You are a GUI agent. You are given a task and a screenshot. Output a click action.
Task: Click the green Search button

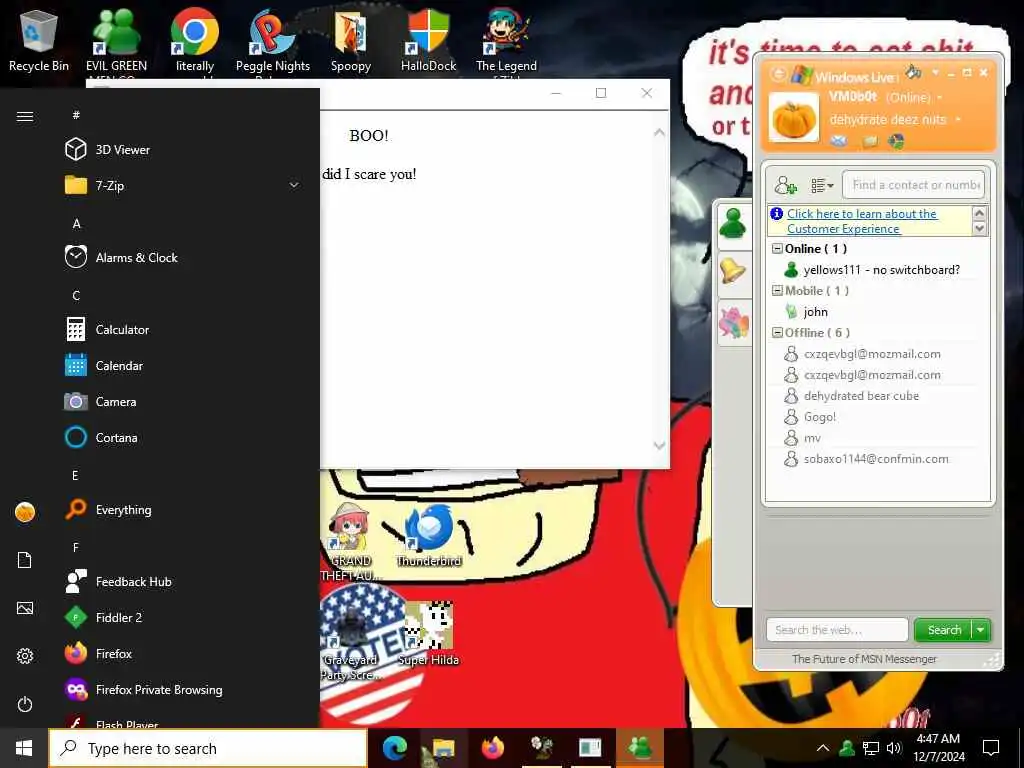[944, 630]
